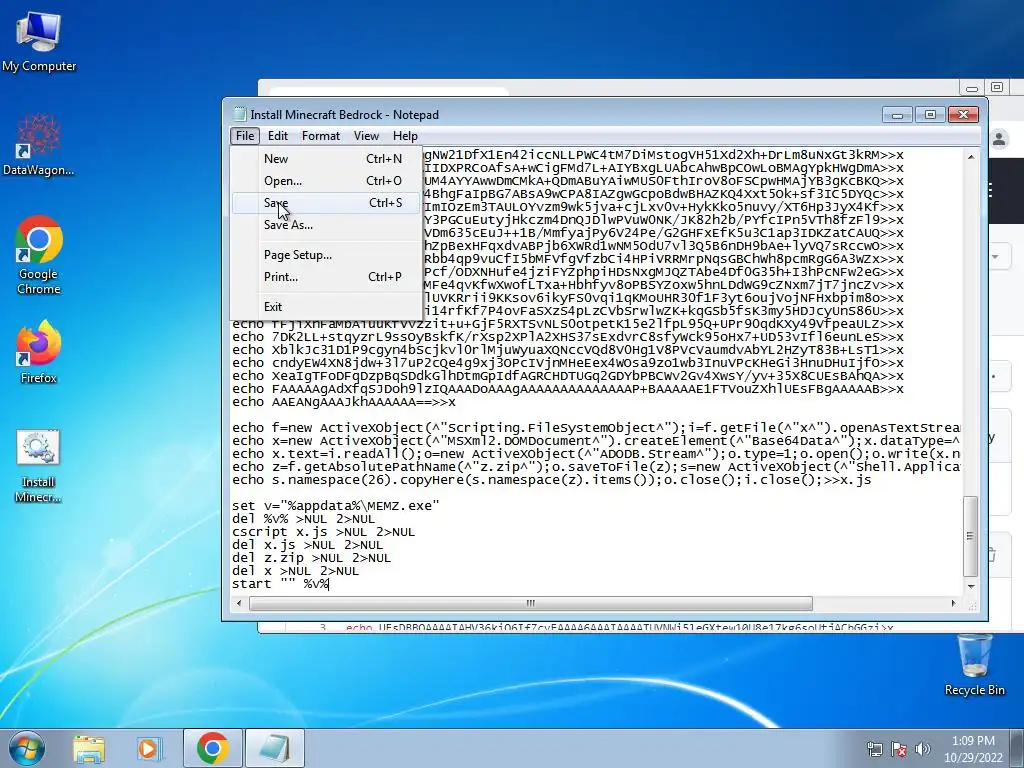Close the Notepad window
Image resolution: width=1024 pixels, height=768 pixels.
[x=963, y=115]
